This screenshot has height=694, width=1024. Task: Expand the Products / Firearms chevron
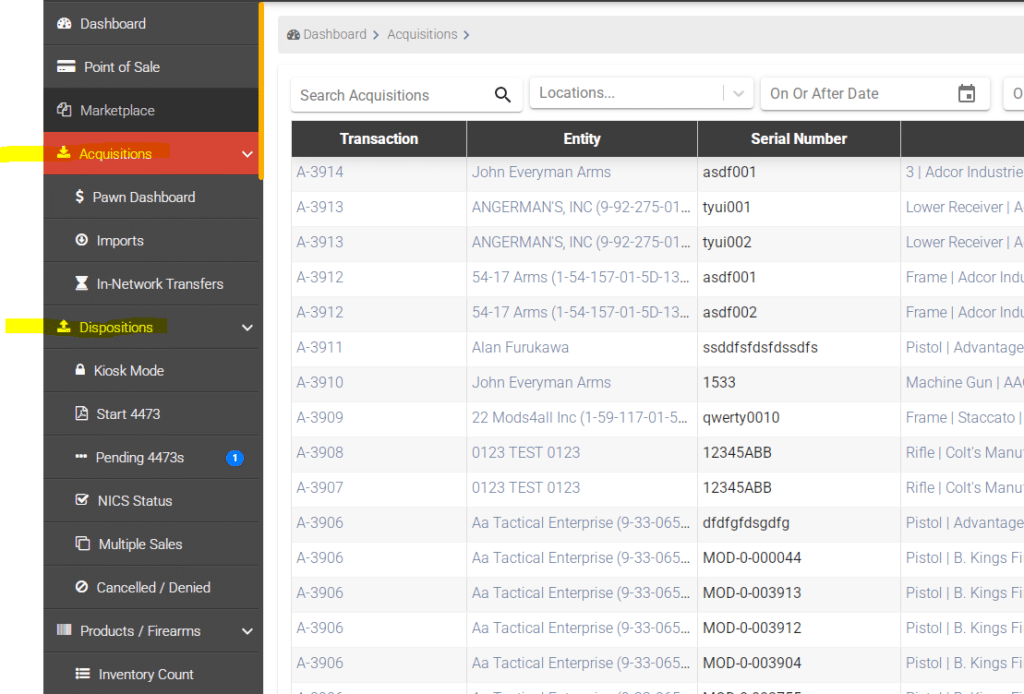pyautogui.click(x=248, y=631)
